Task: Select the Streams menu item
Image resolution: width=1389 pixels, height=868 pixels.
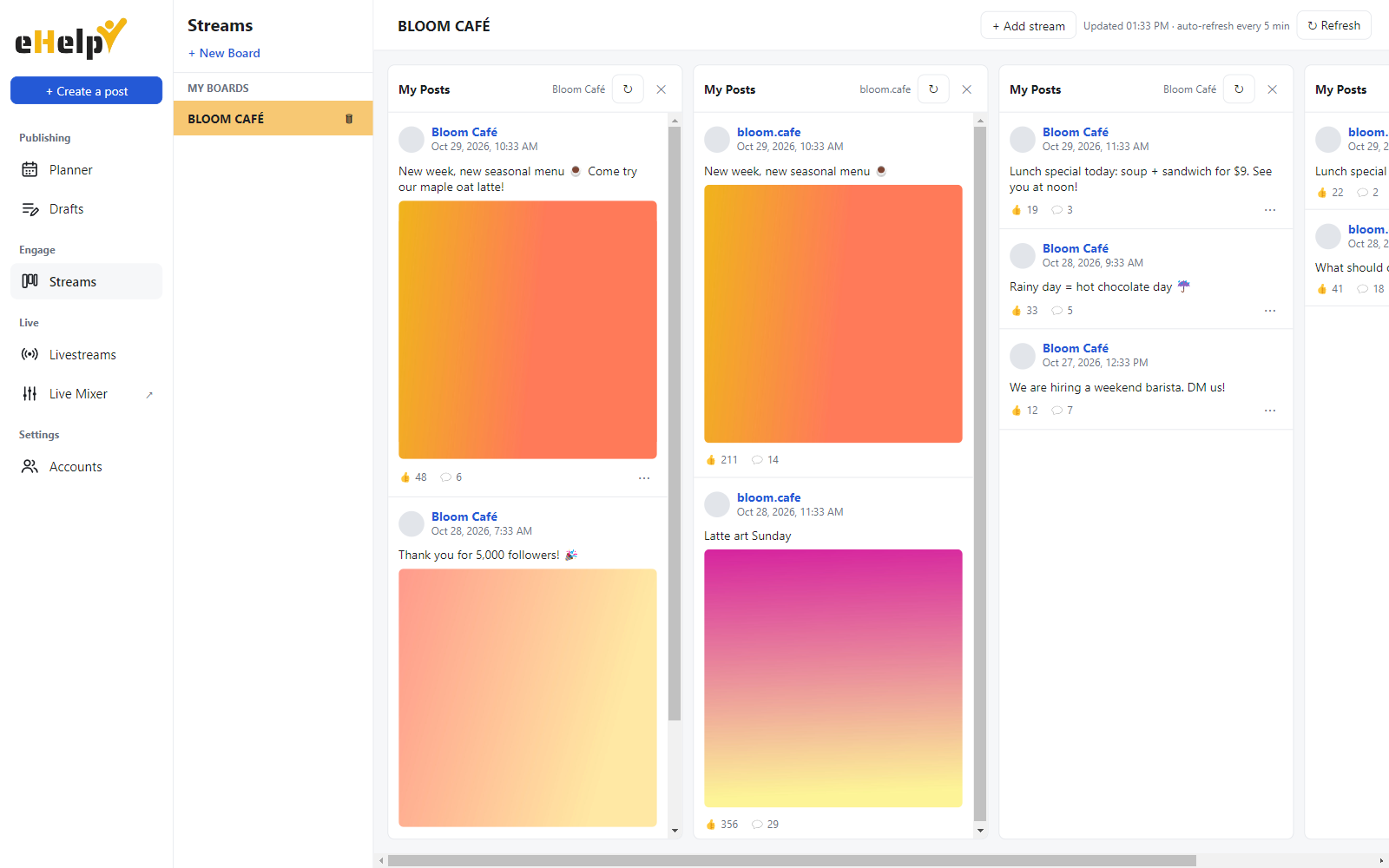Action: [x=86, y=281]
